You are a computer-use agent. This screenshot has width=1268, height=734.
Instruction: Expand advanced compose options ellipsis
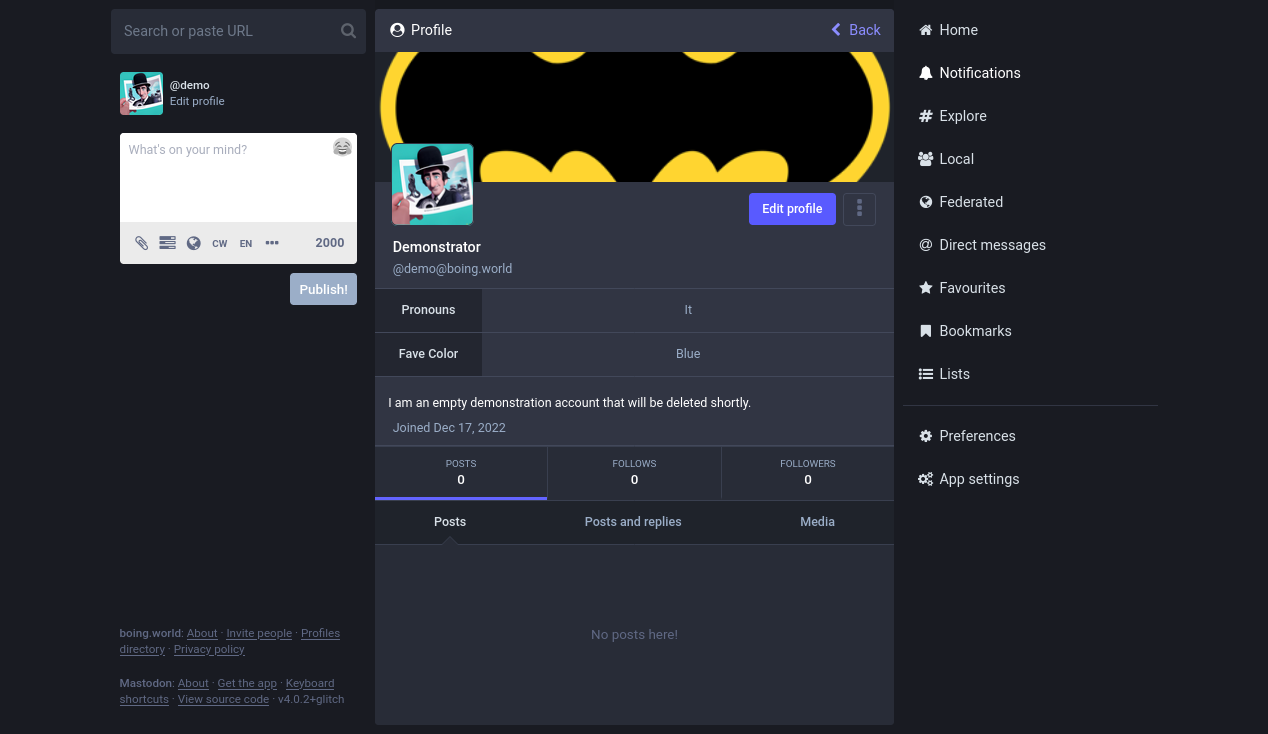[x=272, y=243]
